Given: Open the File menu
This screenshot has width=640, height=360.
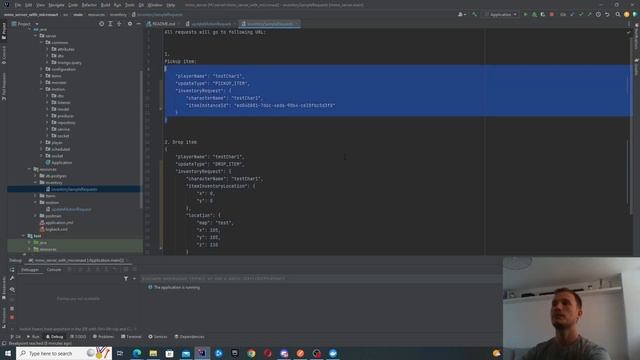Looking at the screenshot, I should [x=18, y=5].
